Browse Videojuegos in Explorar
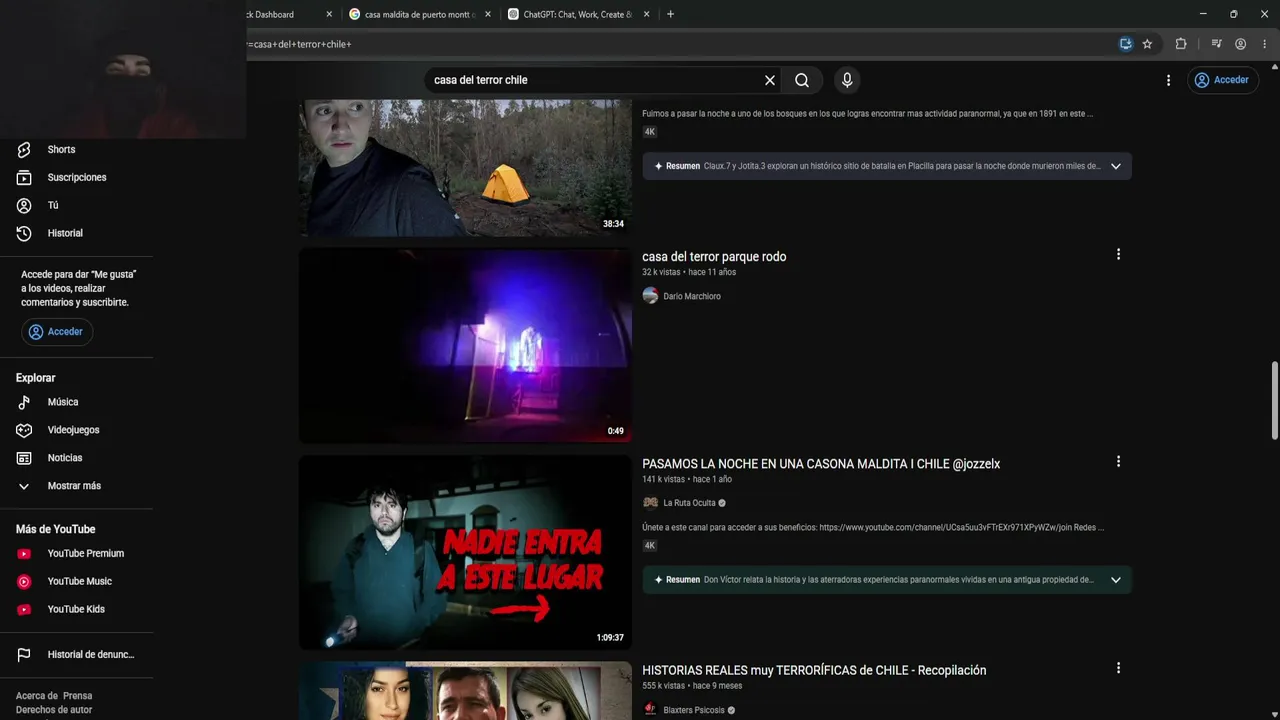 click(73, 430)
